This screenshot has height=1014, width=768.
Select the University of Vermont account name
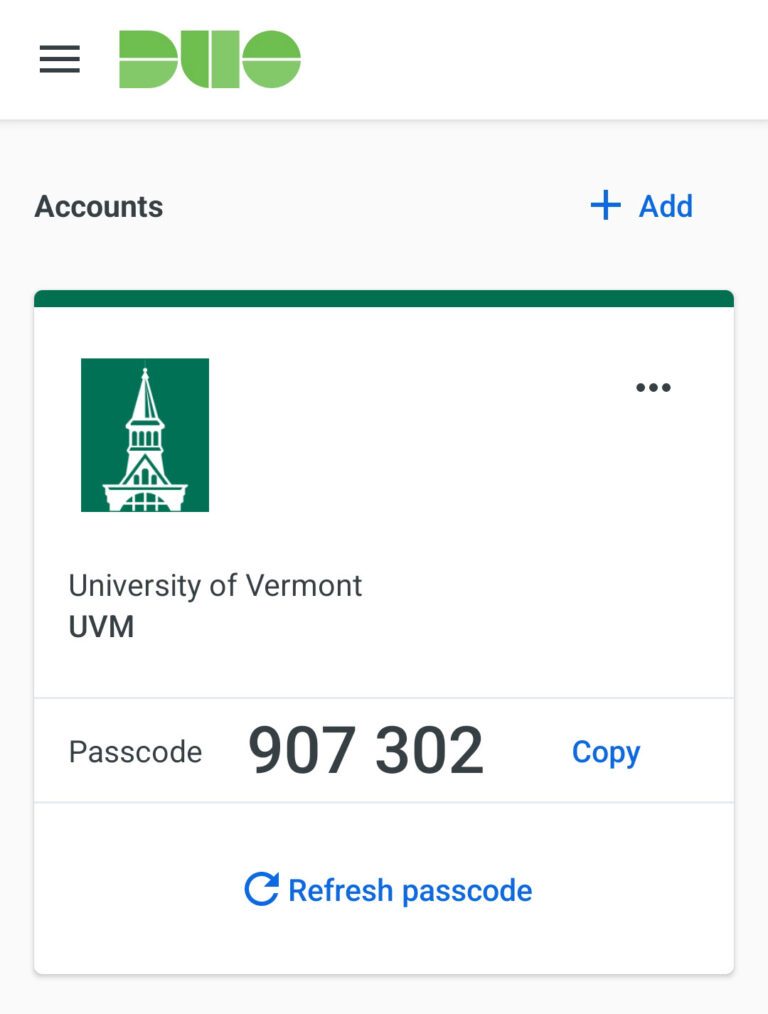[214, 585]
